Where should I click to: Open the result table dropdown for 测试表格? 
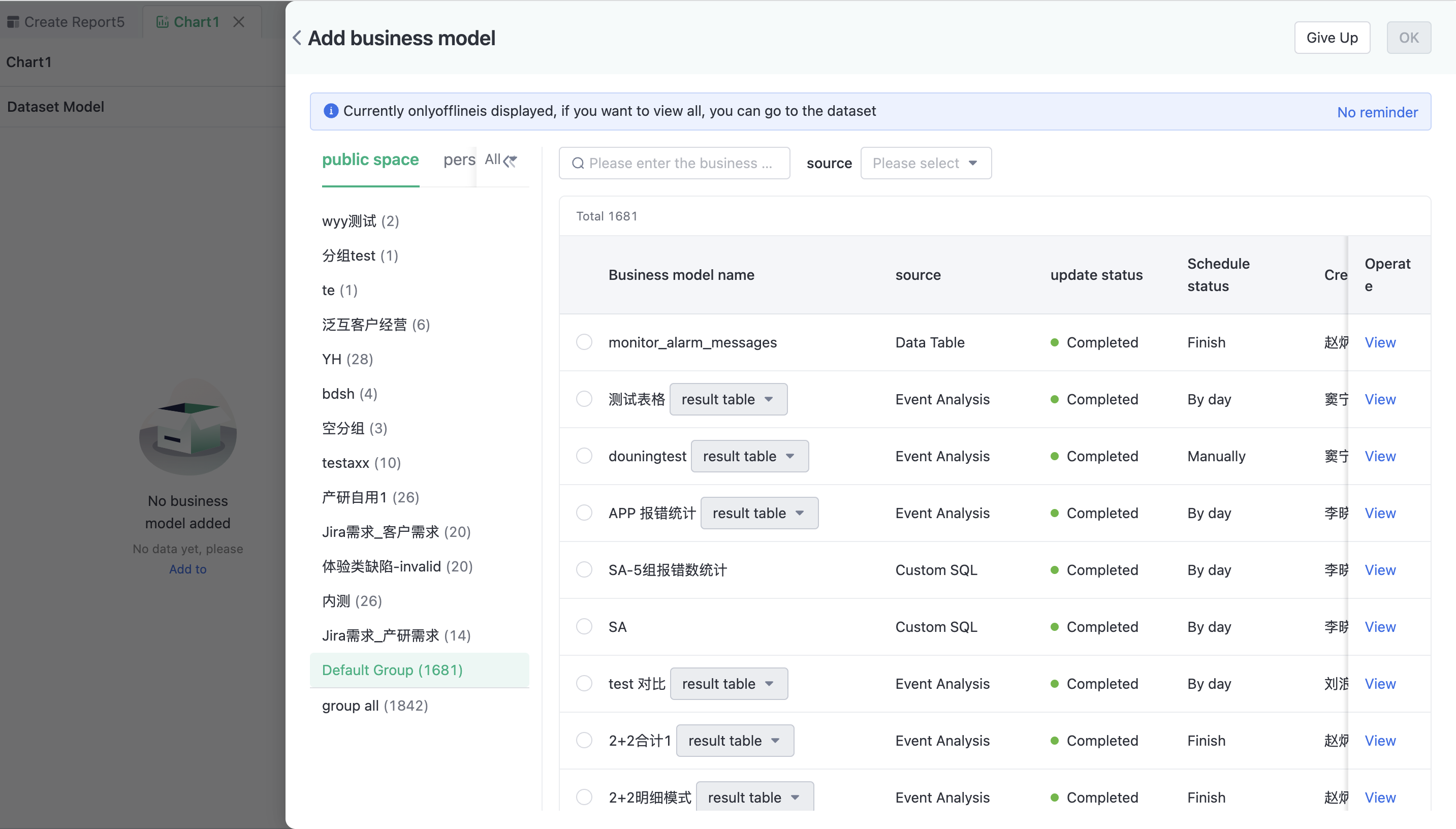click(727, 399)
